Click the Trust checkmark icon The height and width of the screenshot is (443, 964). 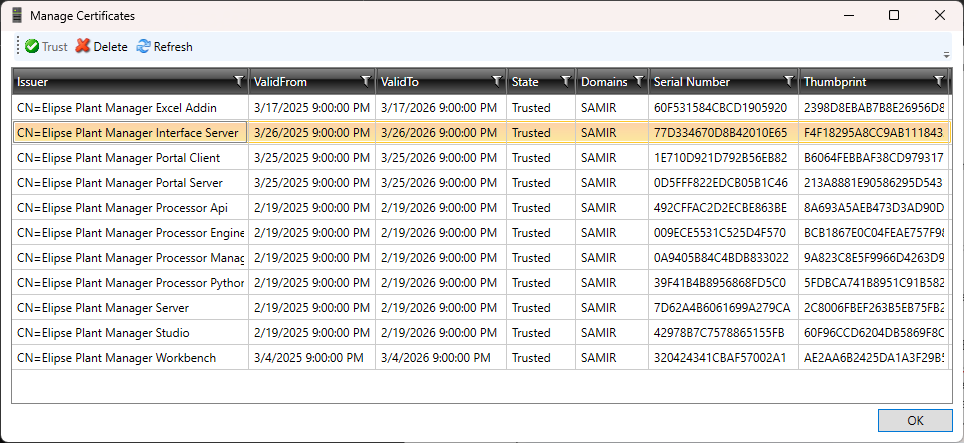[x=32, y=47]
